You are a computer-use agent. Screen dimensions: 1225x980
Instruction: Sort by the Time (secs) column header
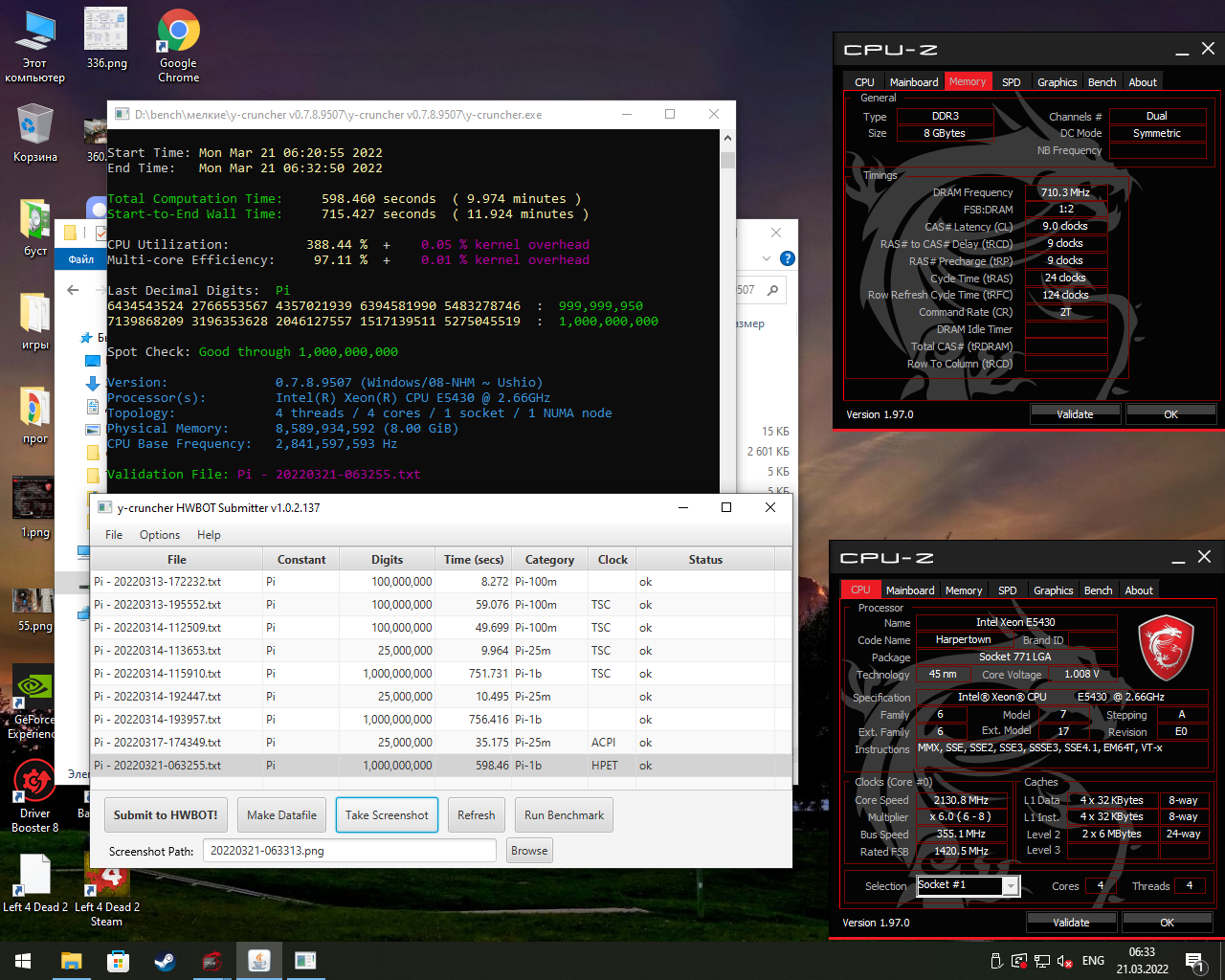tap(474, 560)
